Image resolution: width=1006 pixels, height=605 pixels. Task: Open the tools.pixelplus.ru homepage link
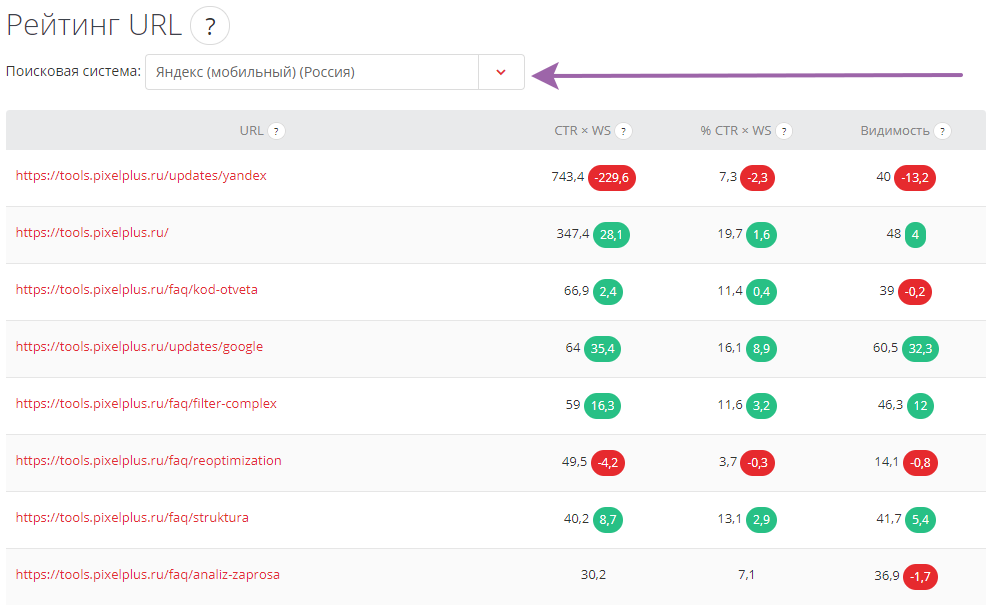coord(92,232)
